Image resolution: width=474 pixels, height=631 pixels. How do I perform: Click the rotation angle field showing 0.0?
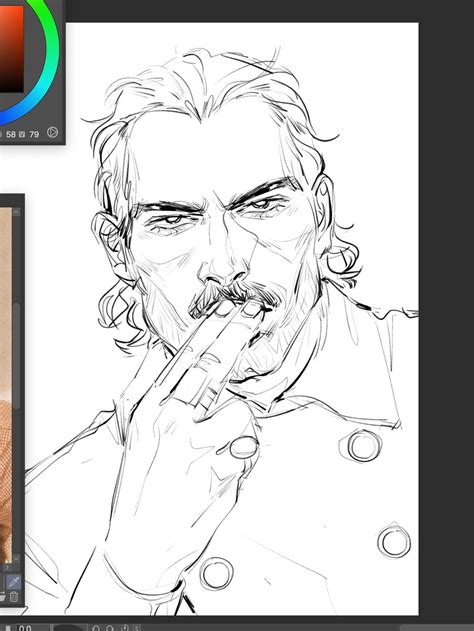[x=25, y=628]
